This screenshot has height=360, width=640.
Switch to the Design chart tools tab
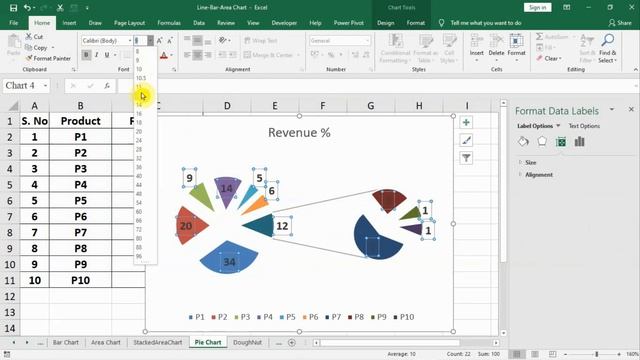point(386,23)
